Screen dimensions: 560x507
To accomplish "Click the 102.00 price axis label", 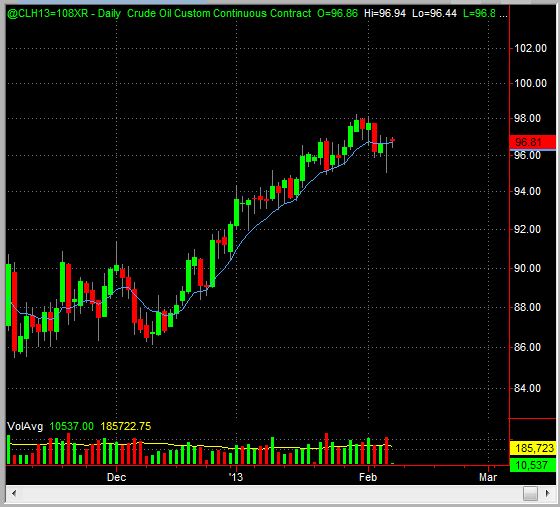I will coord(530,48).
